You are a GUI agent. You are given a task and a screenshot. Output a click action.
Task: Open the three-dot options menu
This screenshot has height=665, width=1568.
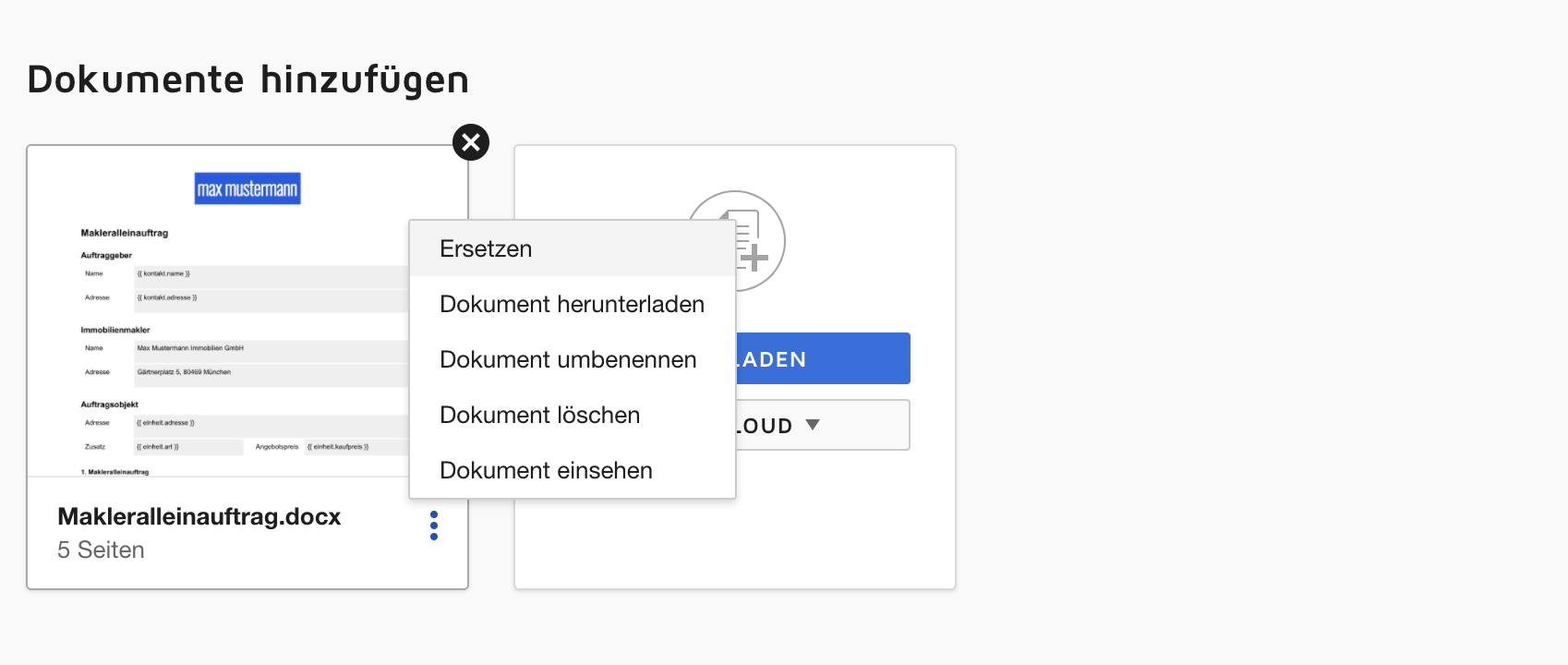point(434,526)
